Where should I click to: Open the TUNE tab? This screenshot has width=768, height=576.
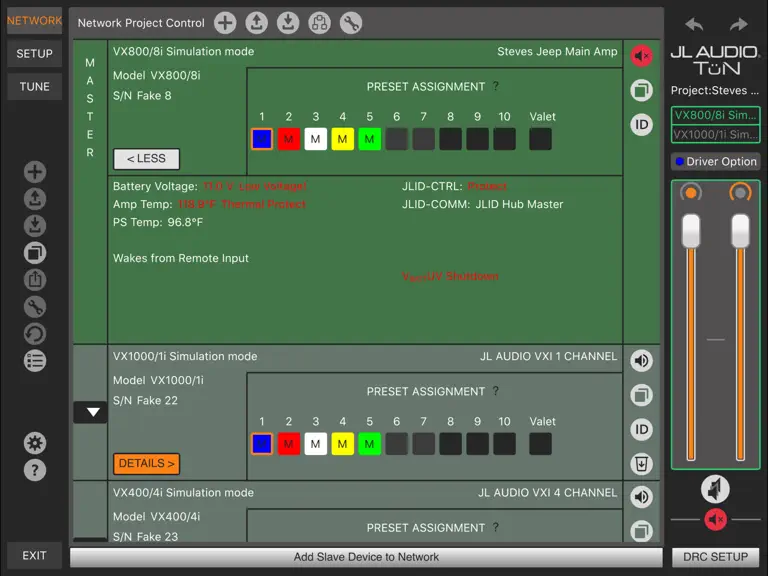pyautogui.click(x=34, y=87)
